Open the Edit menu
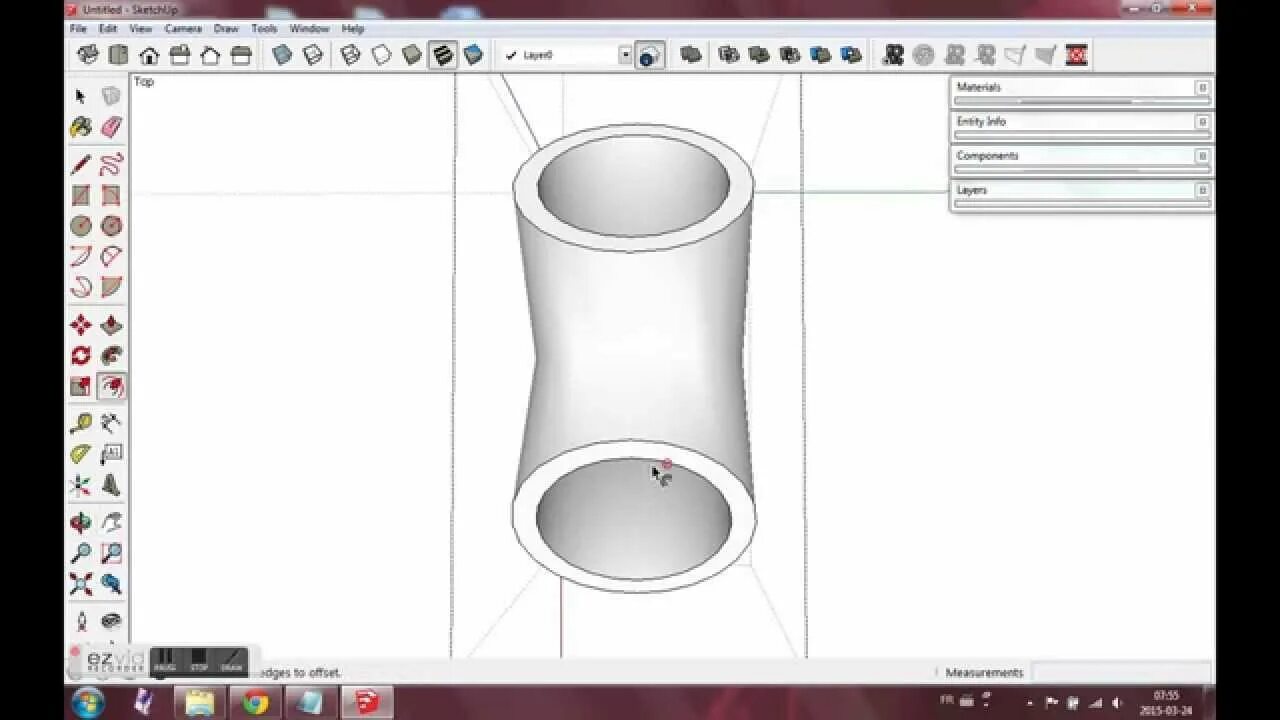Viewport: 1280px width, 720px height. tap(108, 29)
